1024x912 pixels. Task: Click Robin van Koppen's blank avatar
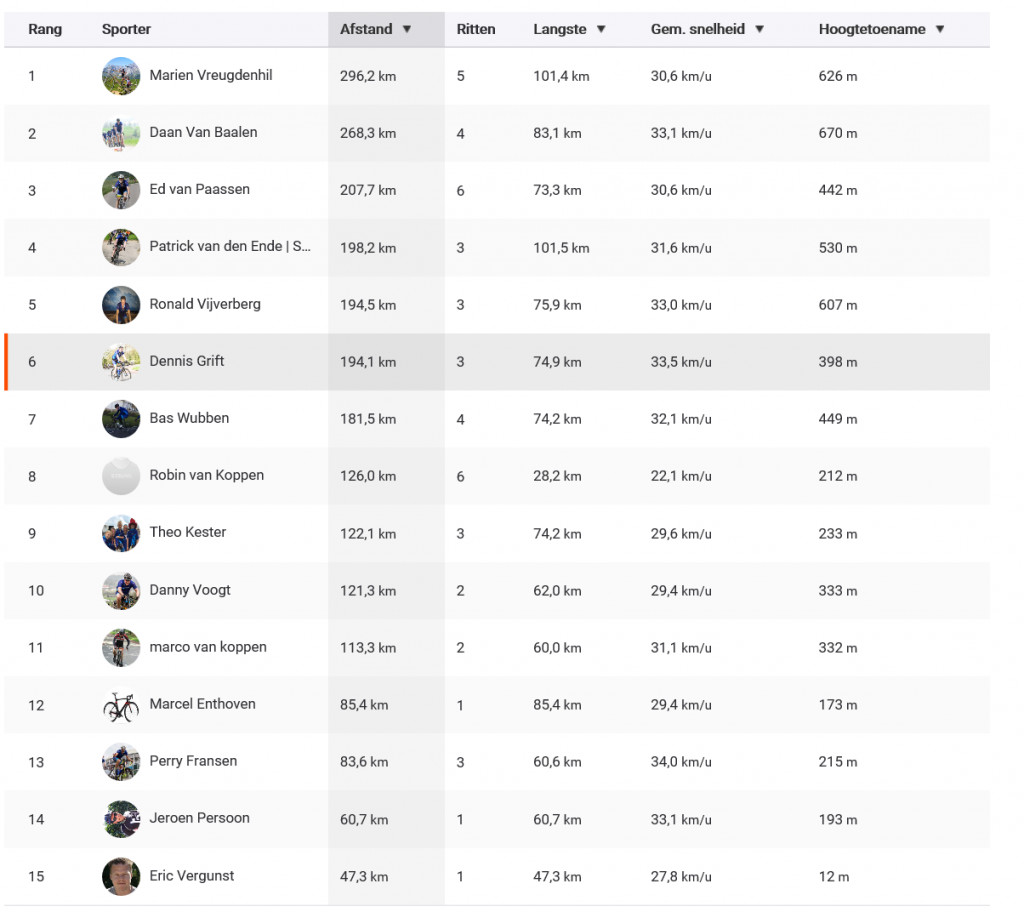click(x=121, y=476)
